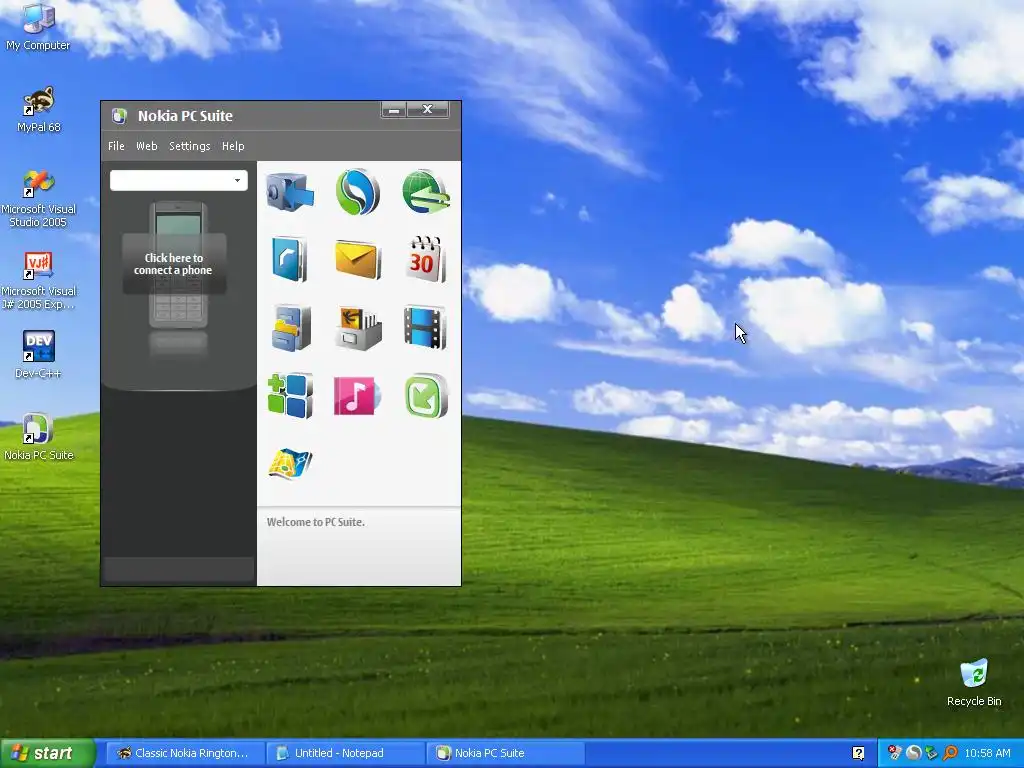Open the Windows start button
The width and height of the screenshot is (1024, 768).
pyautogui.click(x=48, y=753)
